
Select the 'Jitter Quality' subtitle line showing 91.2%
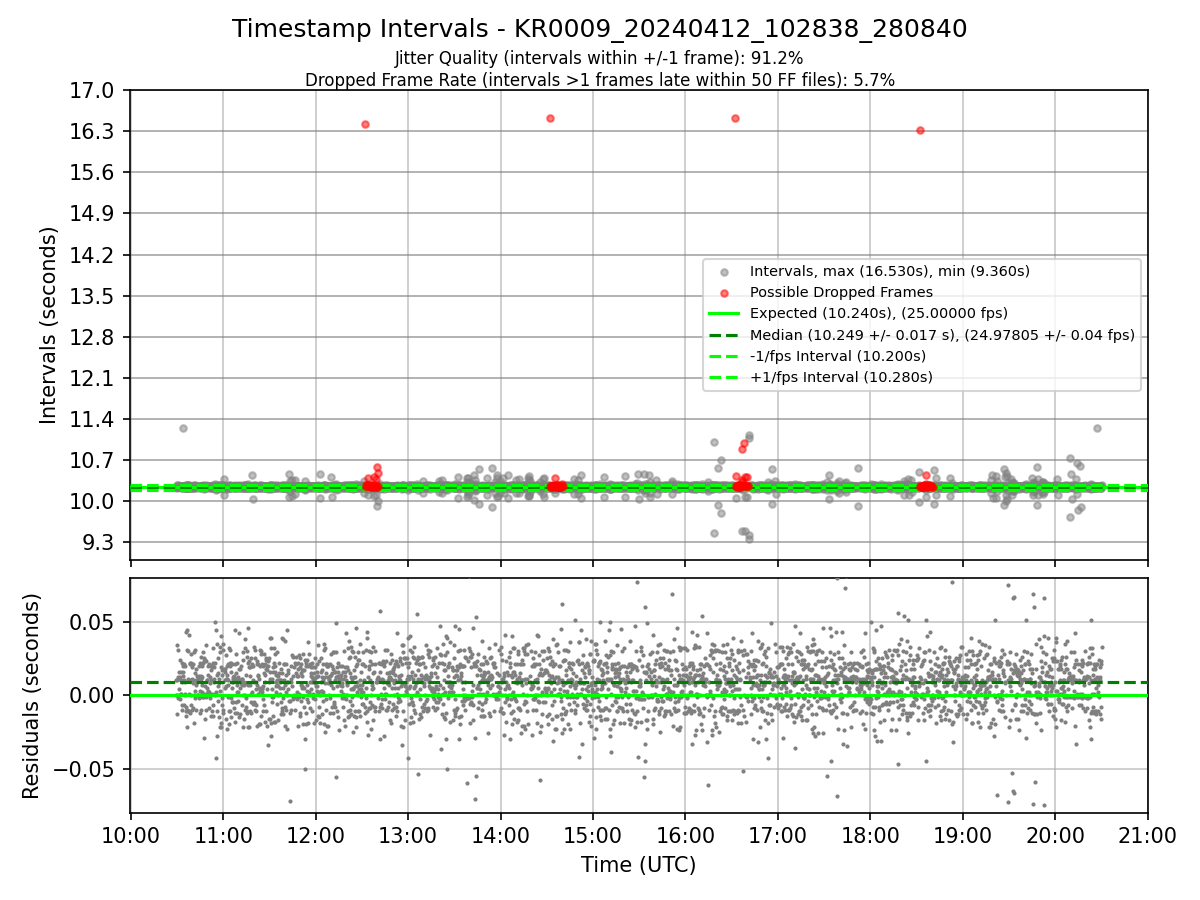click(599, 58)
